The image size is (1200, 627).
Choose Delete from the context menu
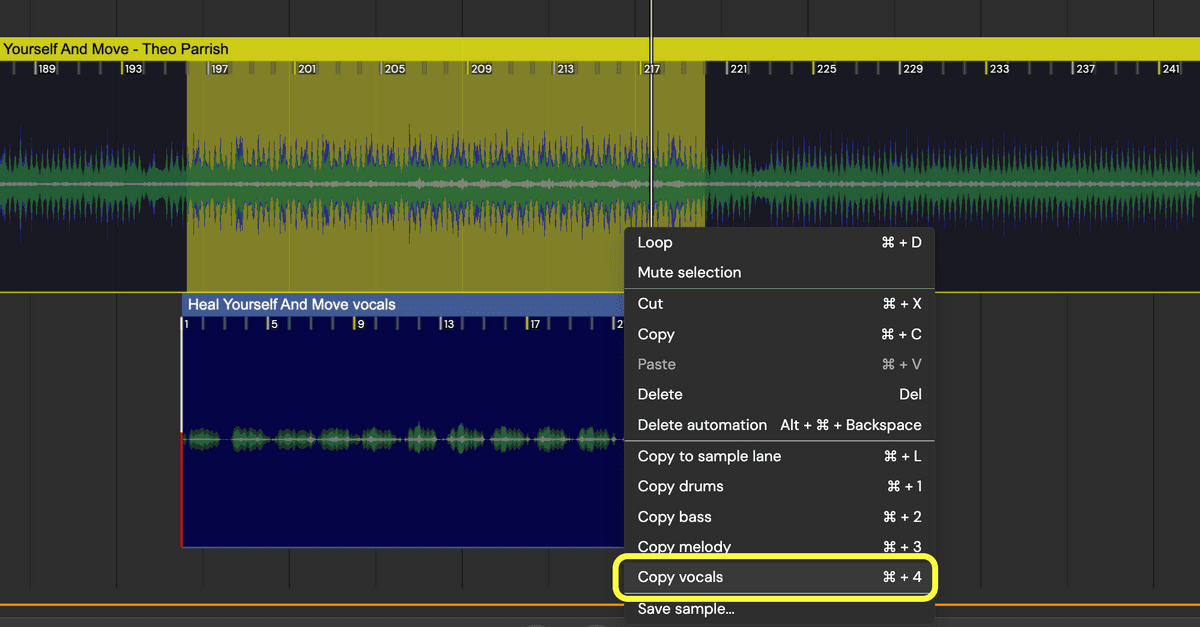point(660,394)
